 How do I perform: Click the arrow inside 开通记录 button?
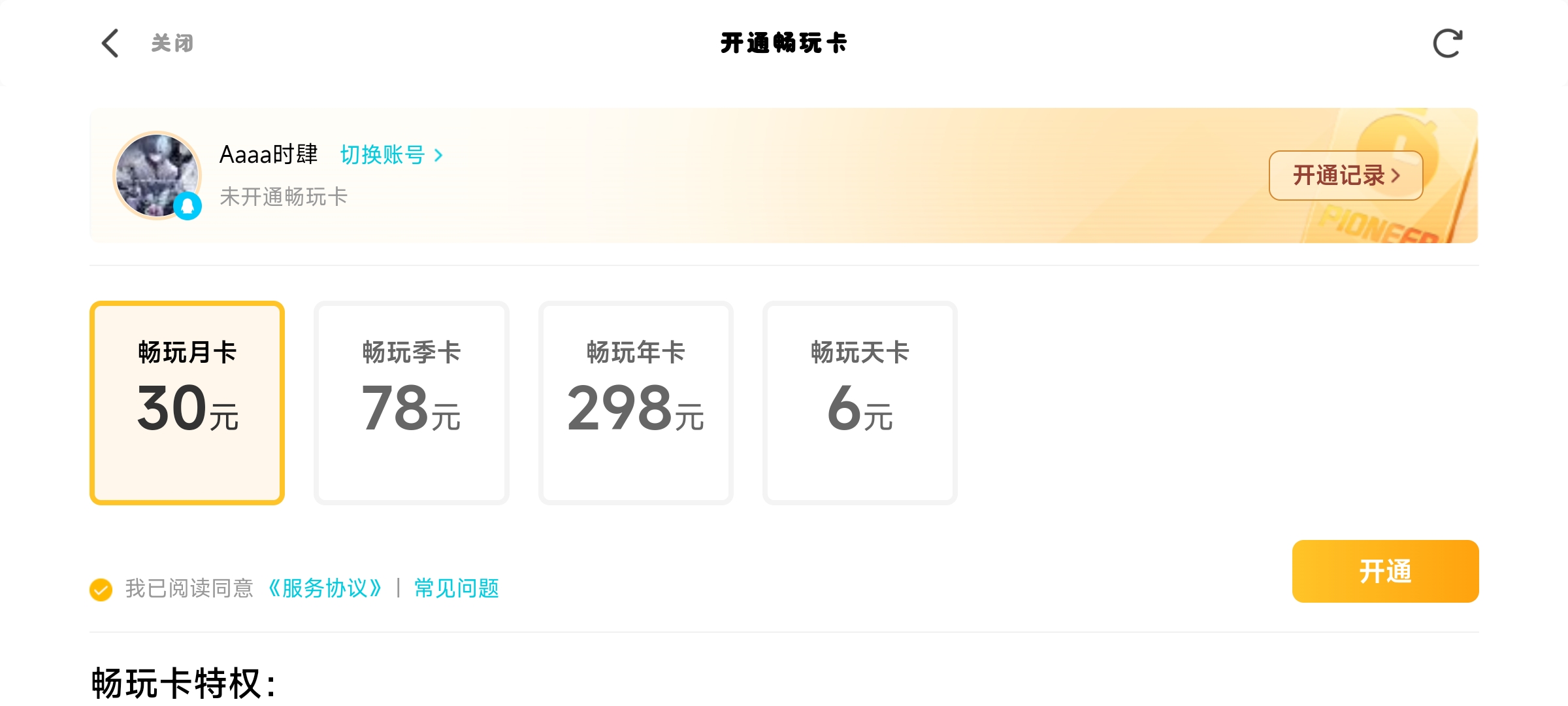coord(1396,175)
